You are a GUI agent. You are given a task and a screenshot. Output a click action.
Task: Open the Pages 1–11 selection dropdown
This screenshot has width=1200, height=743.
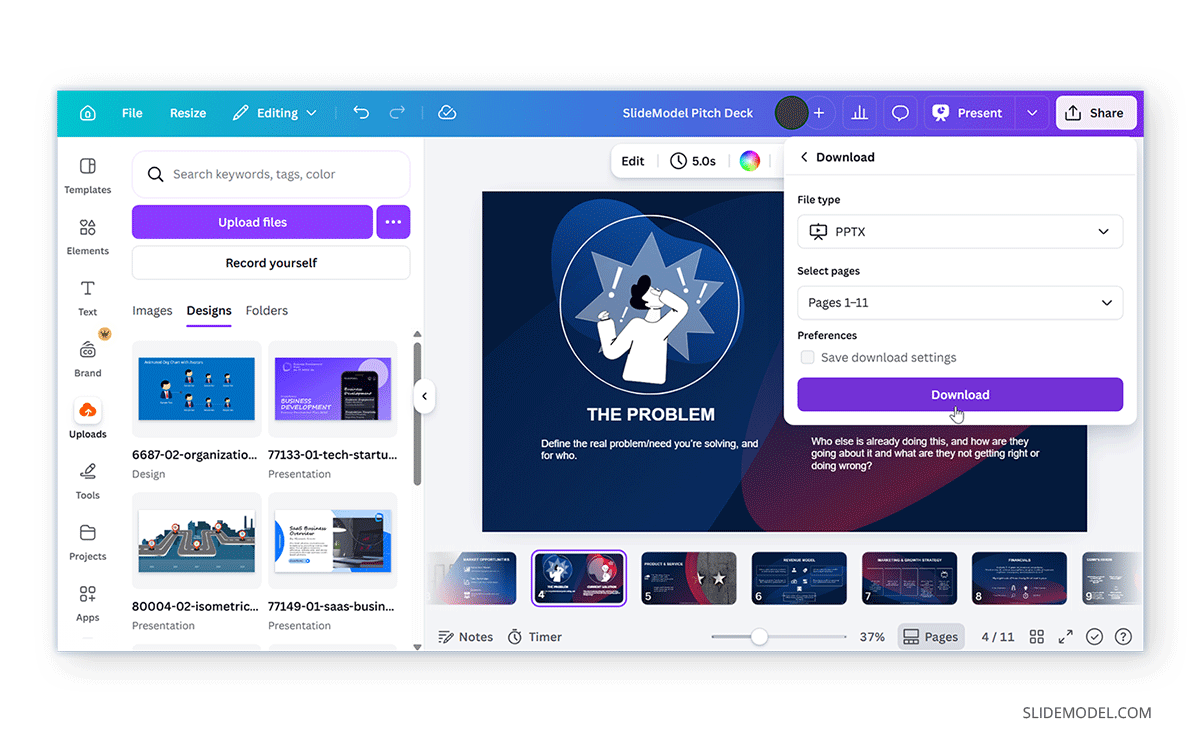(959, 302)
